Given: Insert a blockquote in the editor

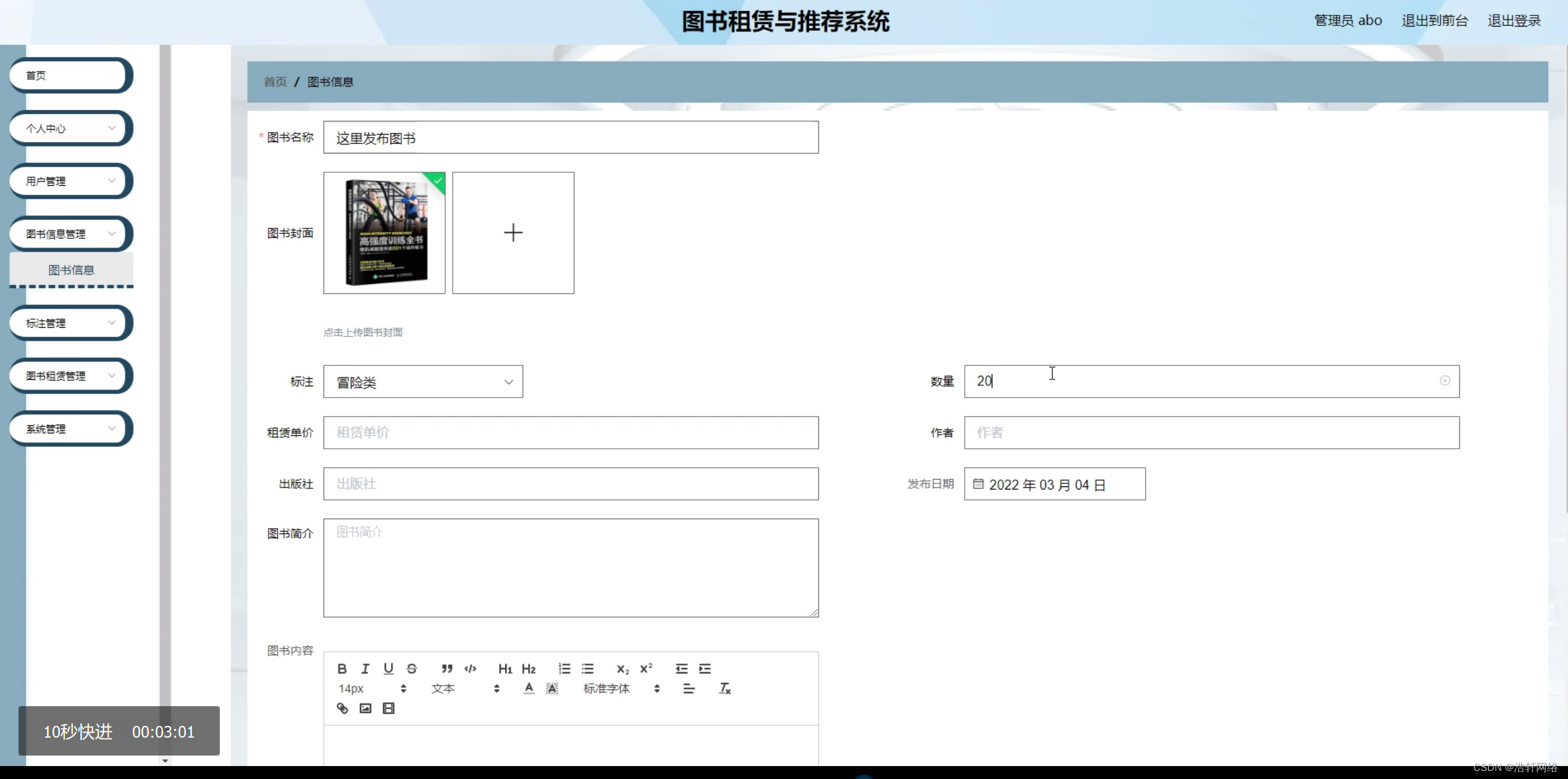Looking at the screenshot, I should pyautogui.click(x=447, y=669).
